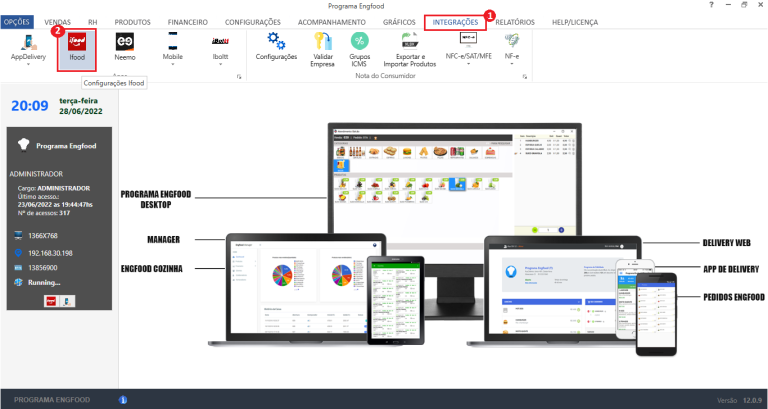Click the ENGFOOD COZINHA label

click(x=152, y=269)
